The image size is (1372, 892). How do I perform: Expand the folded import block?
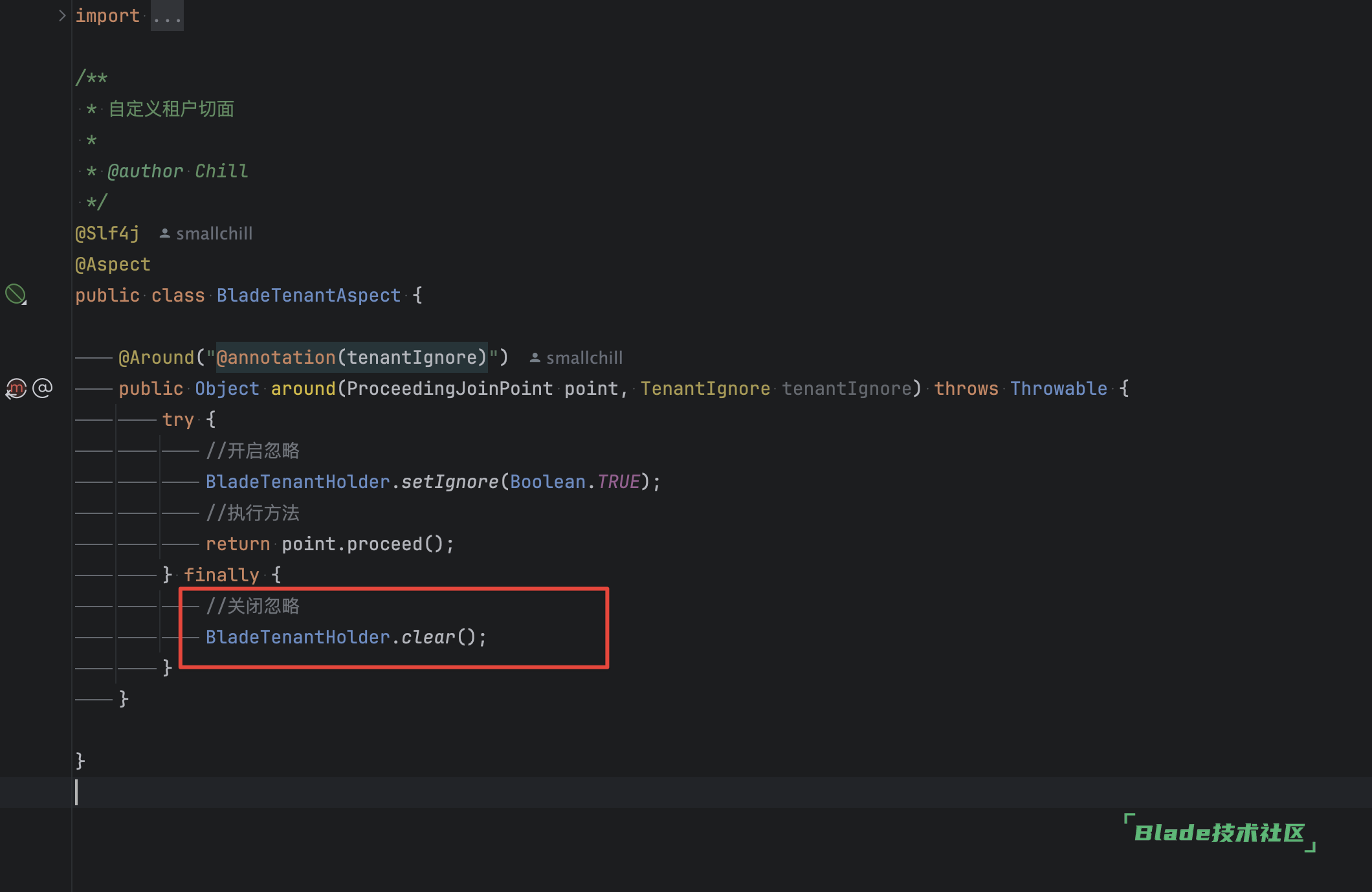62,16
